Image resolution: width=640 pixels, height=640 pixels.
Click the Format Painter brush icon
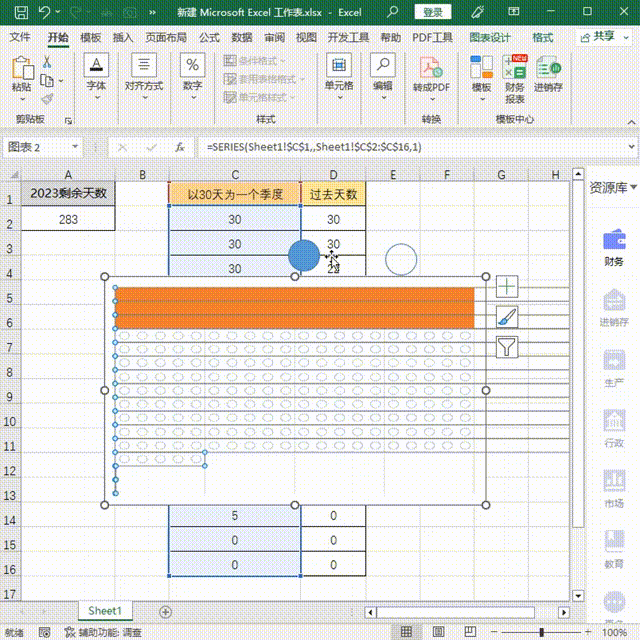(47, 99)
